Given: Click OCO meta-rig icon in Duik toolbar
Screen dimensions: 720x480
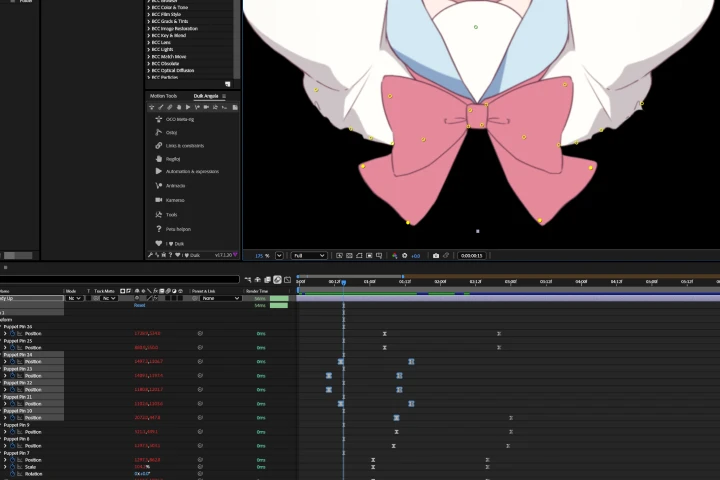Looking at the screenshot, I should [x=152, y=107].
